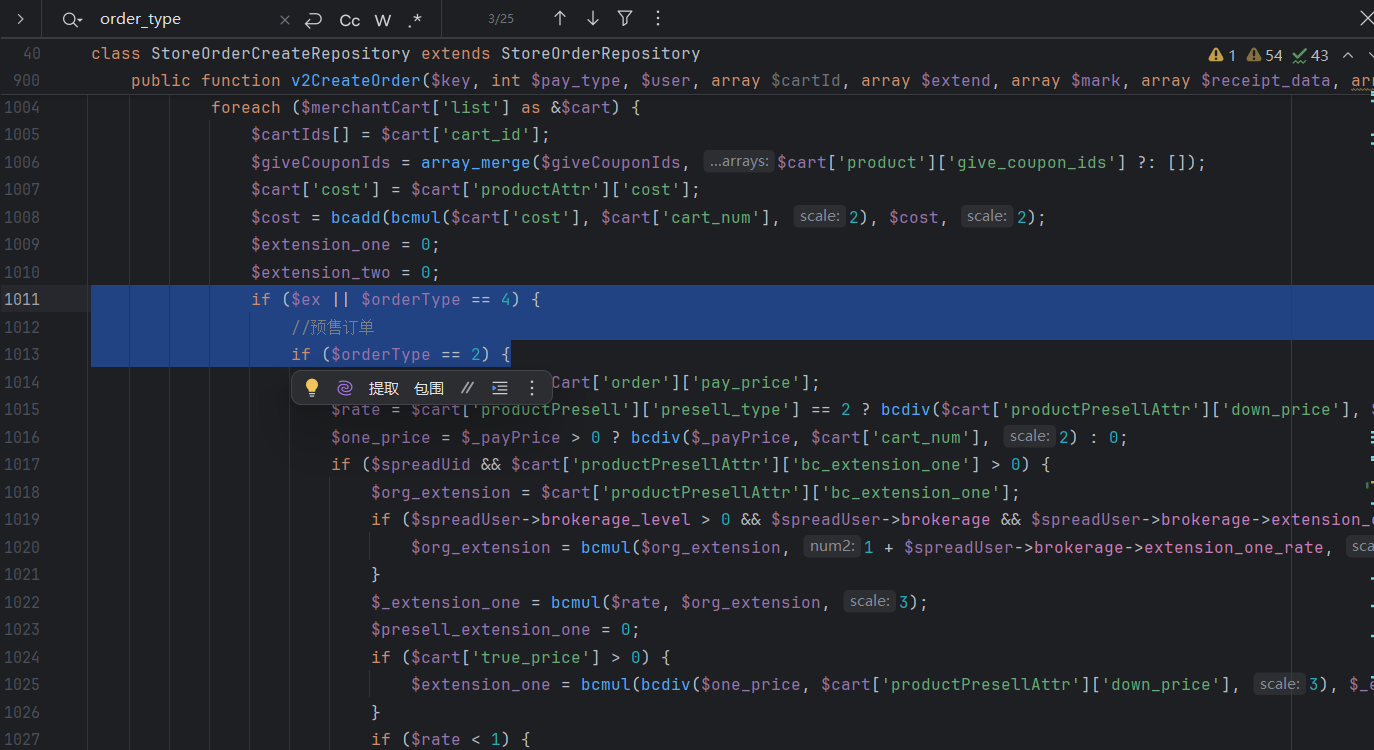Toggle Match Case (Cc) option
This screenshot has width=1374, height=750.
click(x=350, y=19)
